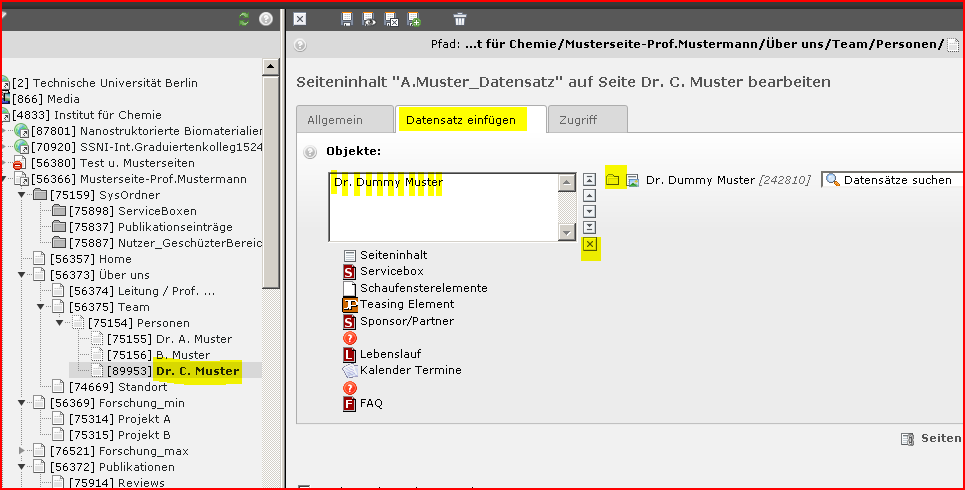
Task: Click the save and view page icon
Action: (x=369, y=19)
